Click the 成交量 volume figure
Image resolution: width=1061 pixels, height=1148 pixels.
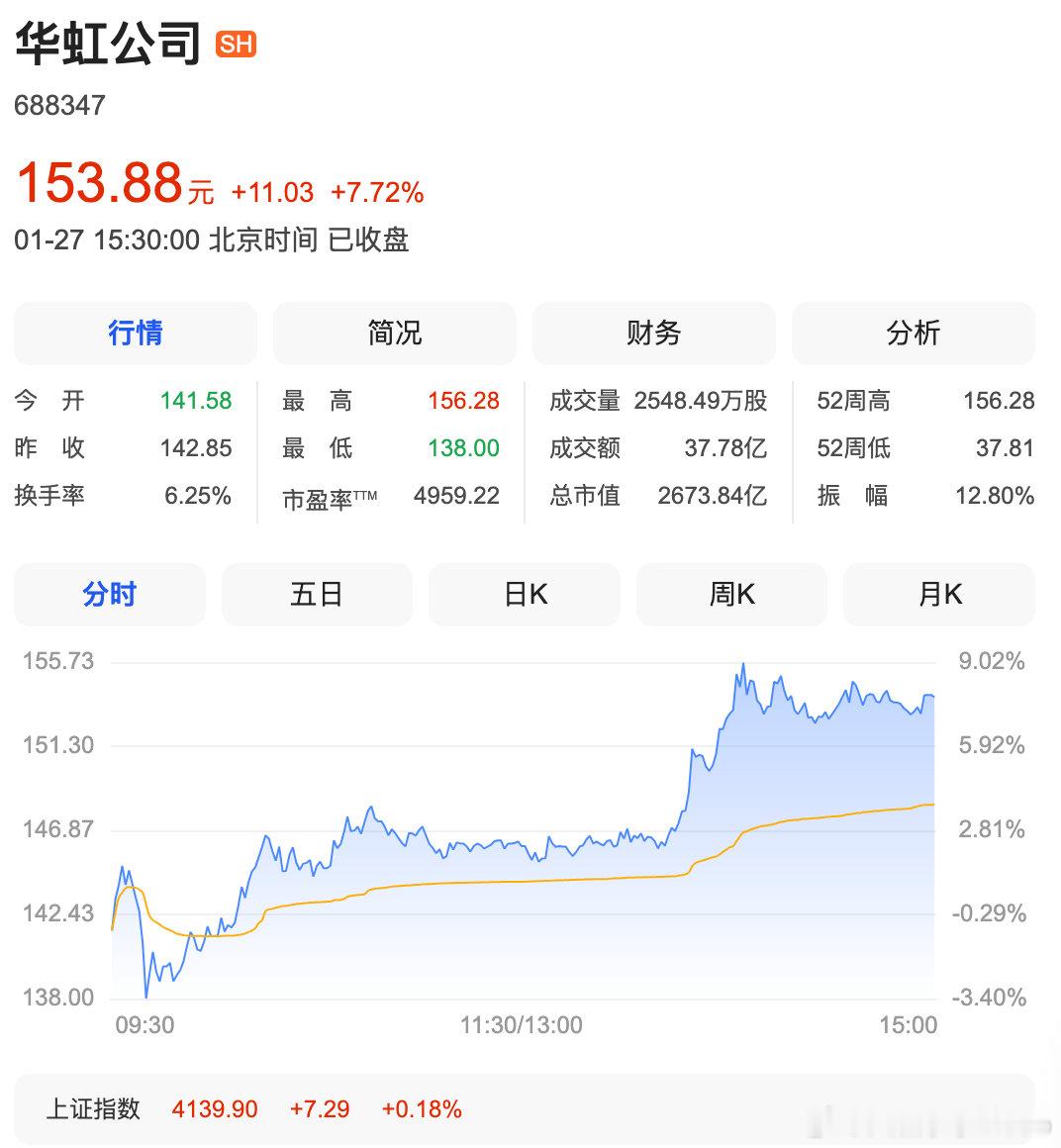(705, 401)
